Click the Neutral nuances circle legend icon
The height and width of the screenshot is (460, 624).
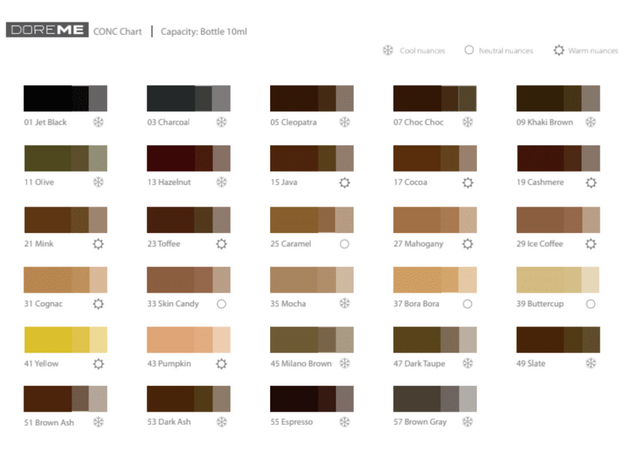468,50
